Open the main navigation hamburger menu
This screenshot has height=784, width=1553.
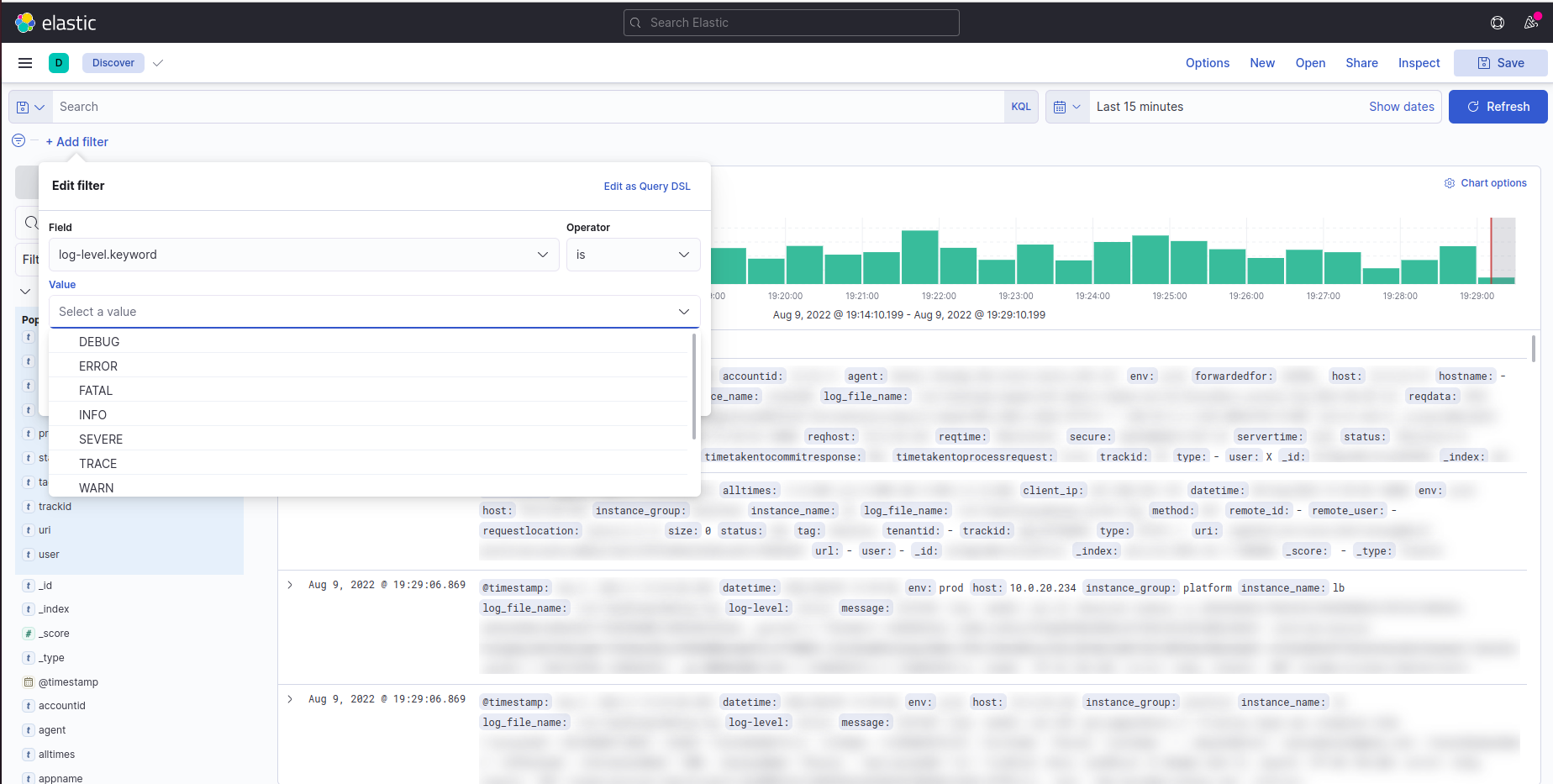tap(24, 63)
